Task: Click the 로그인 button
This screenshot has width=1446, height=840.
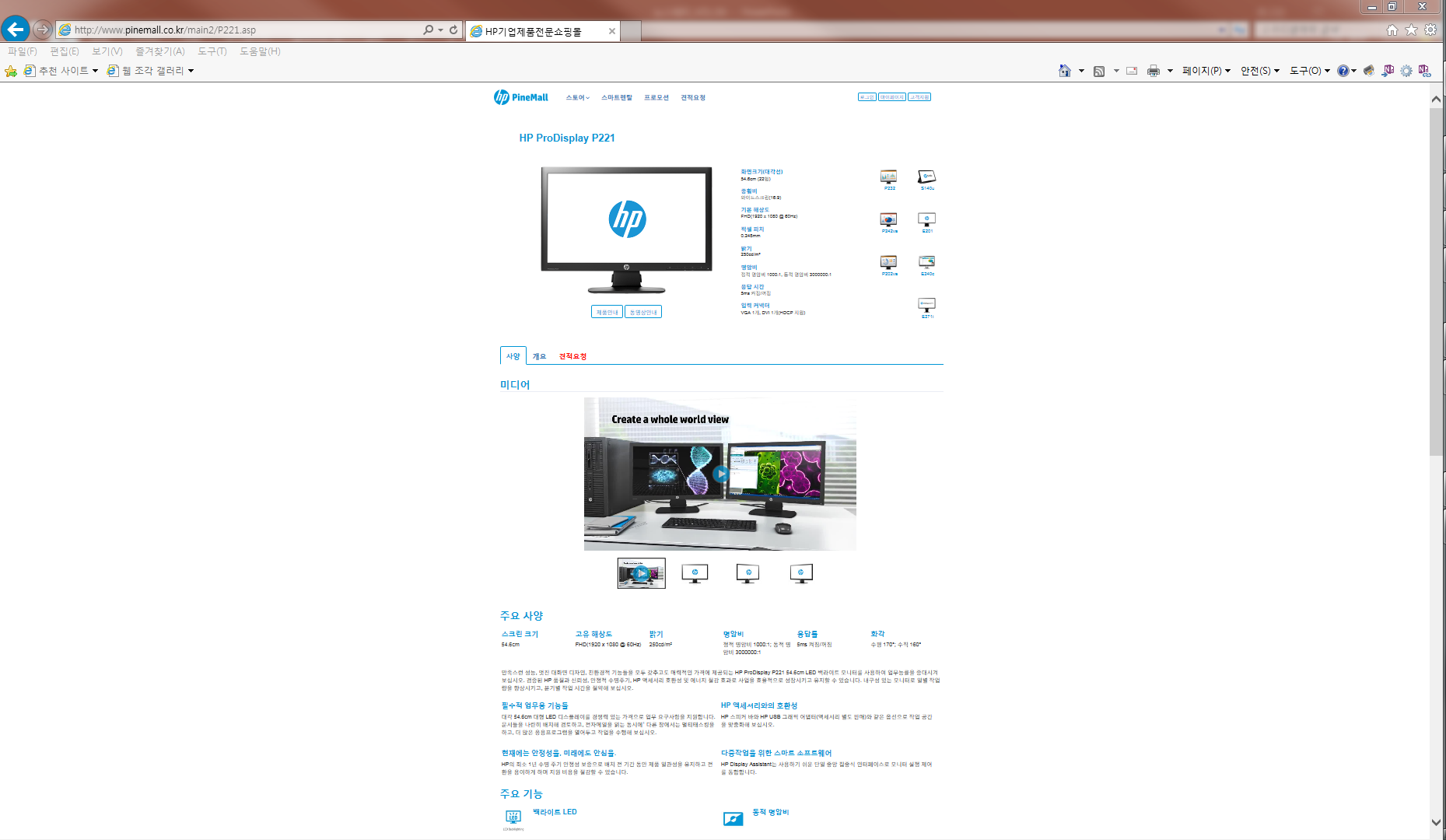Action: click(x=867, y=97)
